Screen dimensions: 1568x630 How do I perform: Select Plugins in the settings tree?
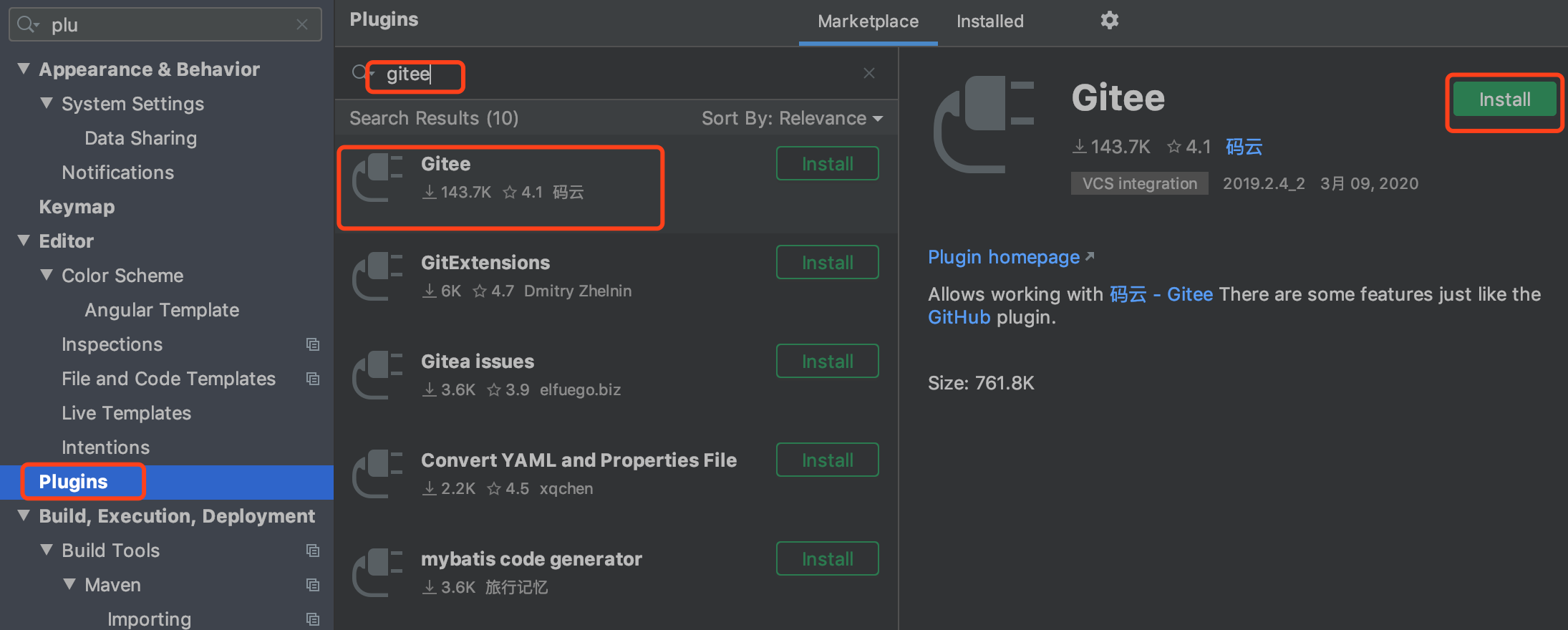tap(167, 482)
